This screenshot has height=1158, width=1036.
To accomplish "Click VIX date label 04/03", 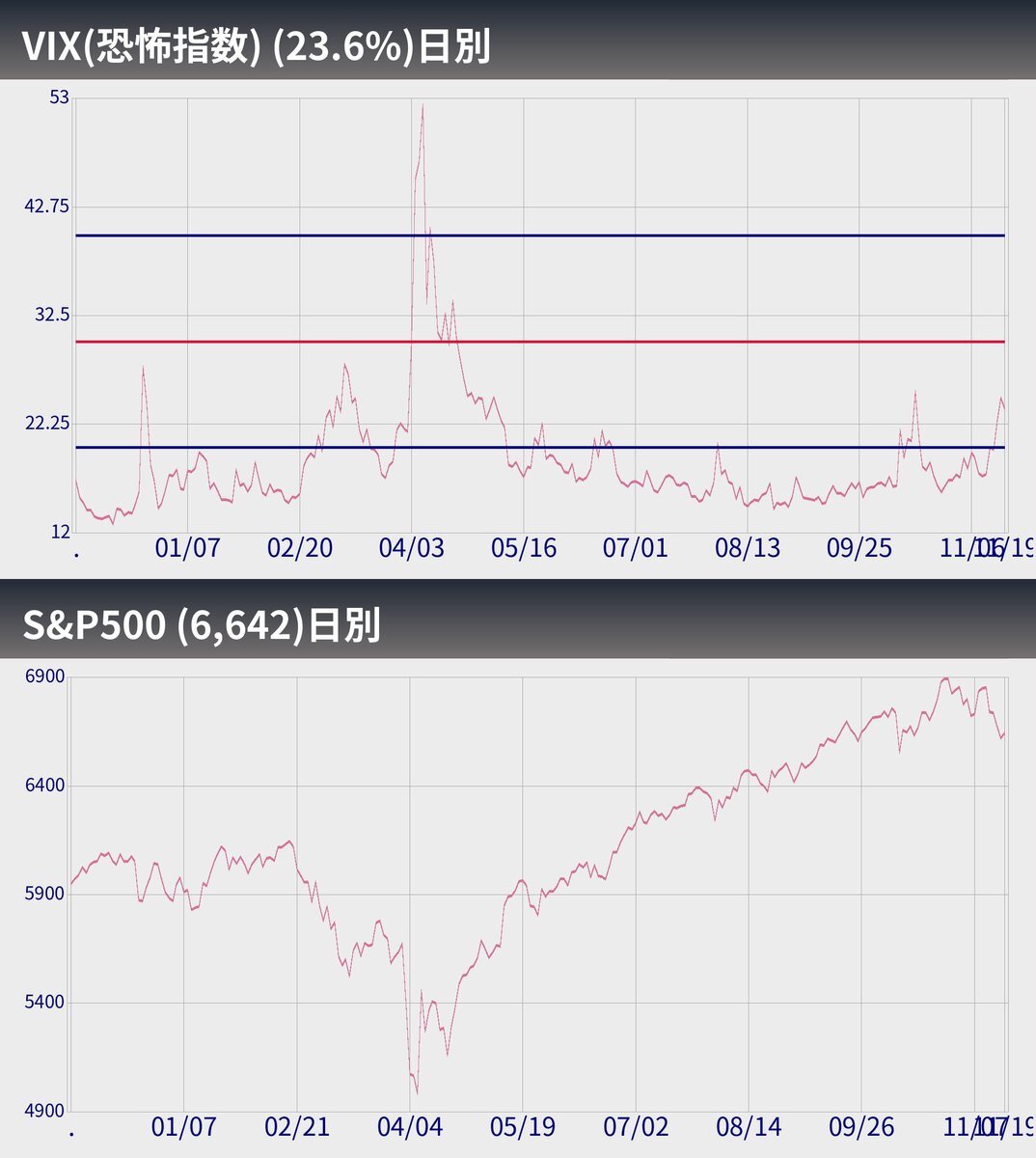I will click(412, 549).
